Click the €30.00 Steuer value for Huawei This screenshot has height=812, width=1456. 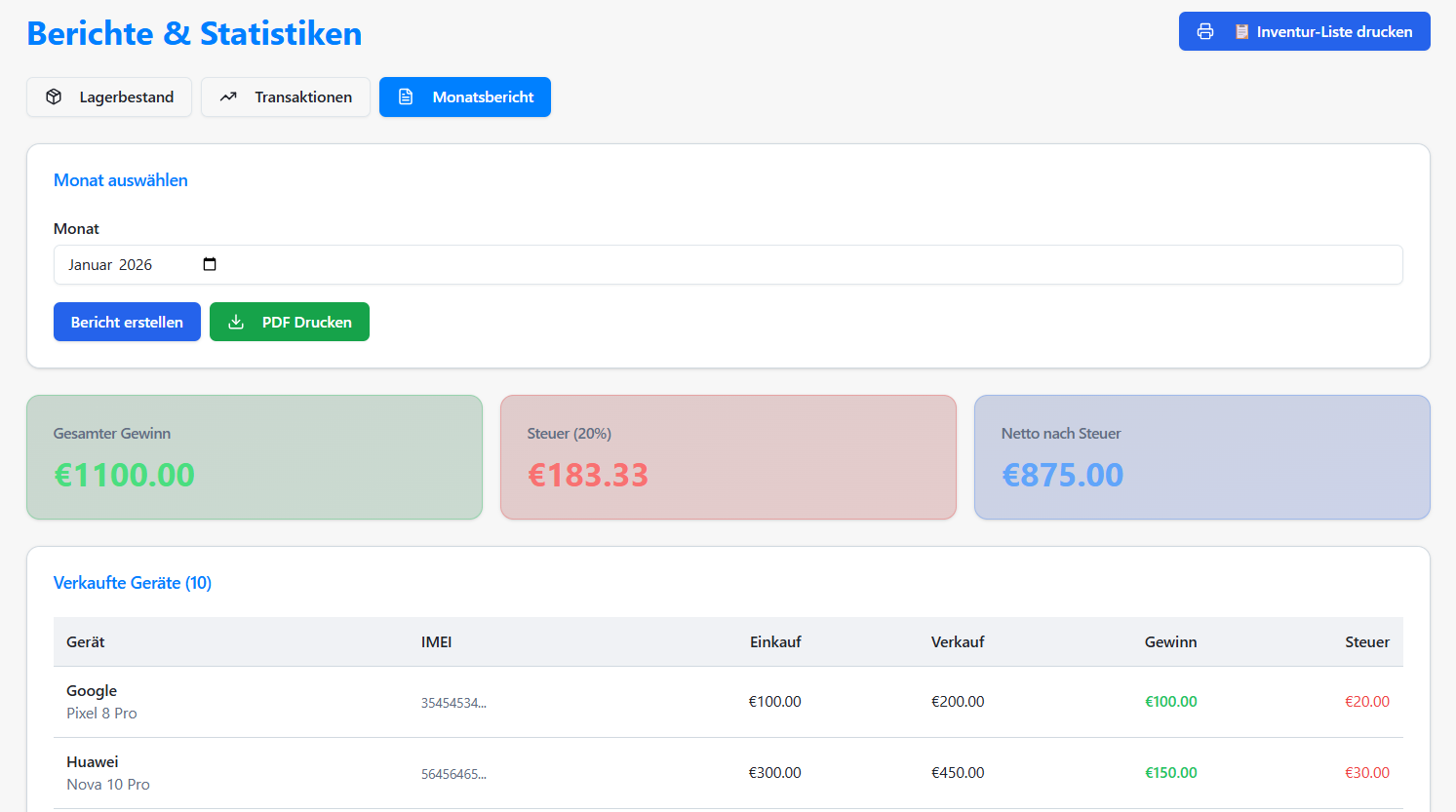click(x=1367, y=773)
